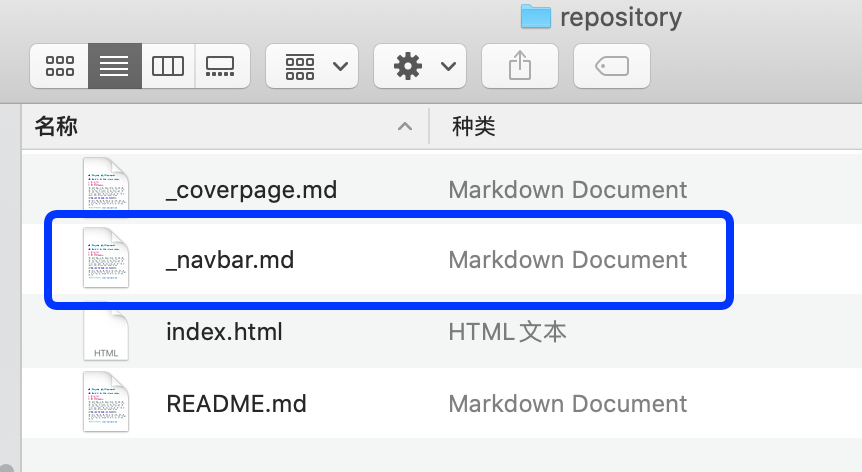Select list view mode button
862x472 pixels.
(114, 66)
